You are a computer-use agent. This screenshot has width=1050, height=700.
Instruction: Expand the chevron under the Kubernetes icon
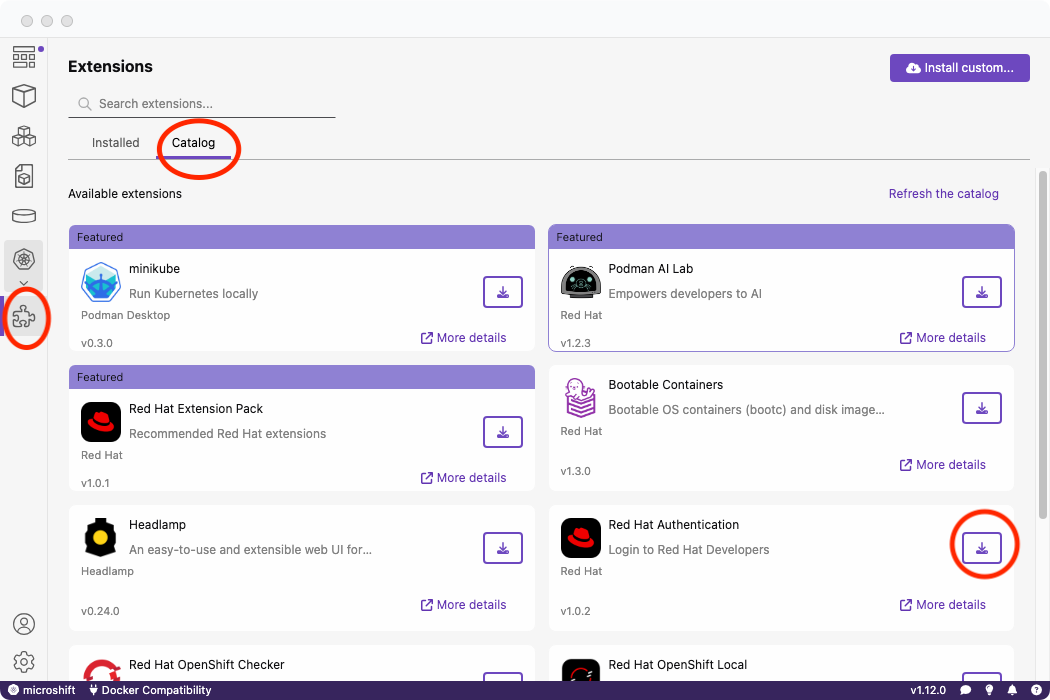pos(24,284)
